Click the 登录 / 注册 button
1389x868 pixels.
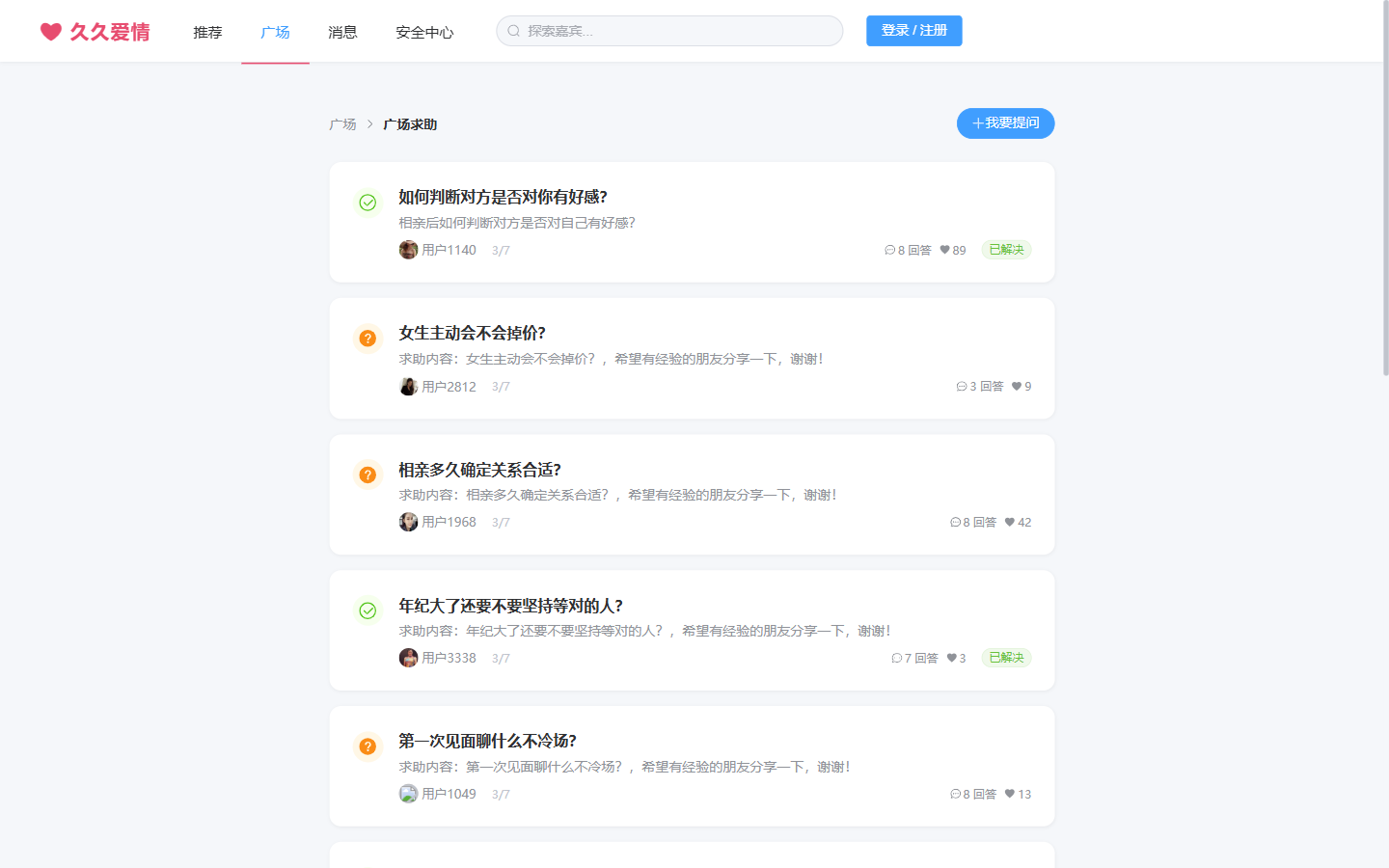(913, 31)
